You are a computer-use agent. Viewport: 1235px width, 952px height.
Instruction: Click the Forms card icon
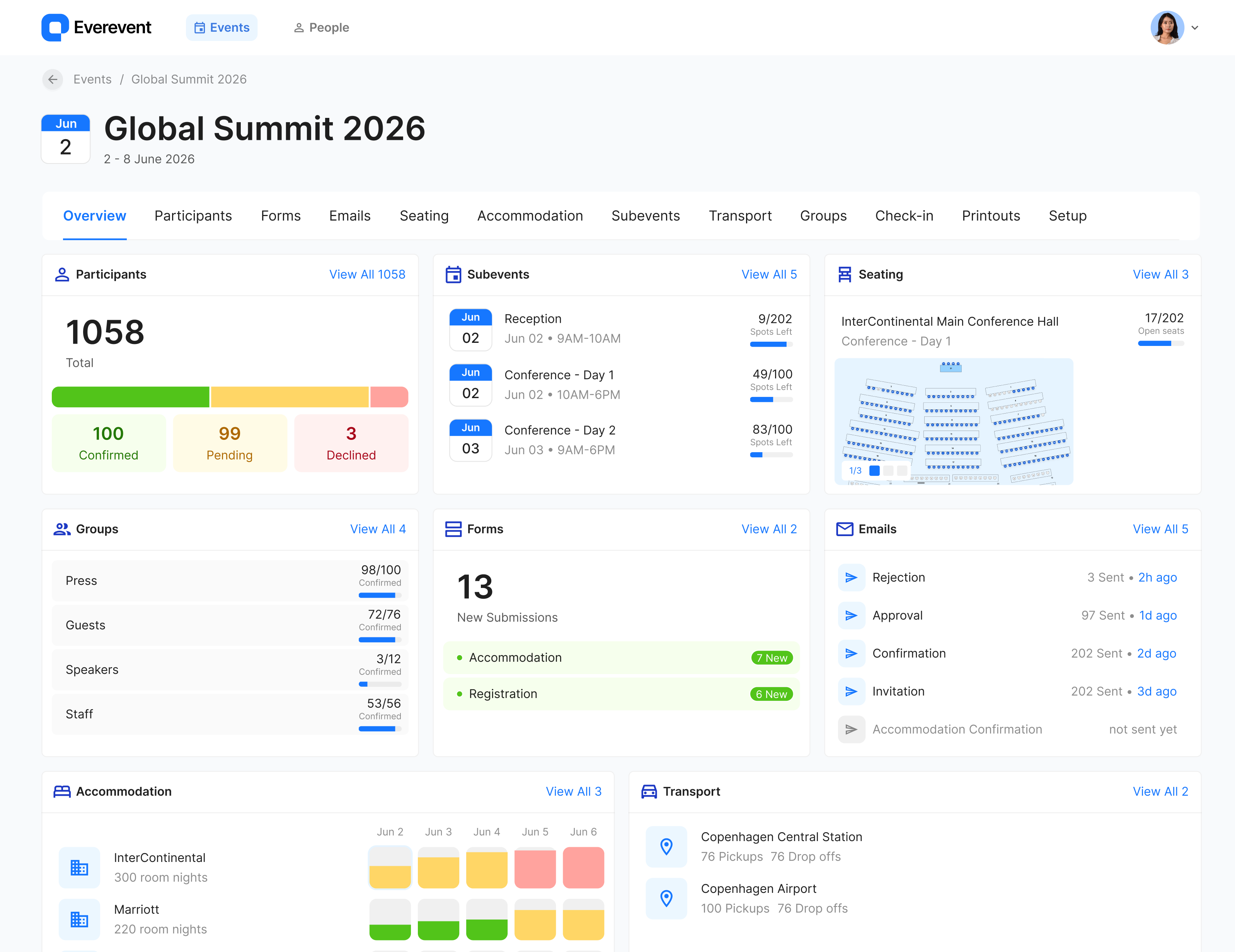coord(453,529)
